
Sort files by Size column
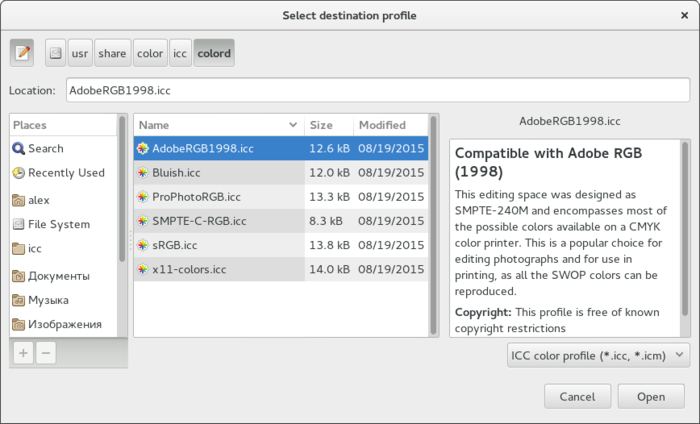(329, 125)
